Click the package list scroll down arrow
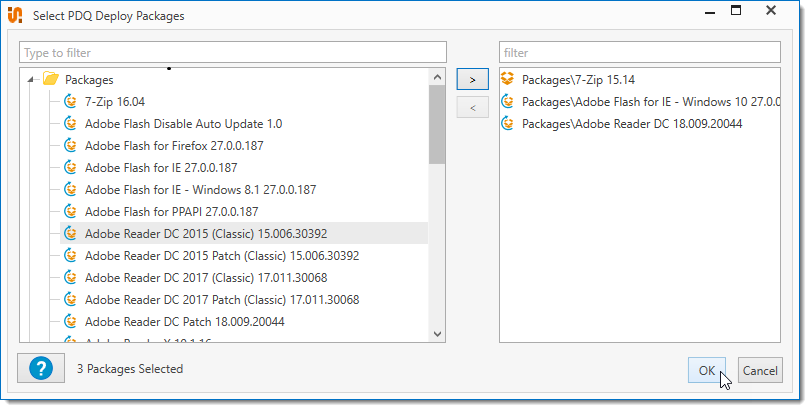Screen dimensions: 810x410 tap(437, 334)
